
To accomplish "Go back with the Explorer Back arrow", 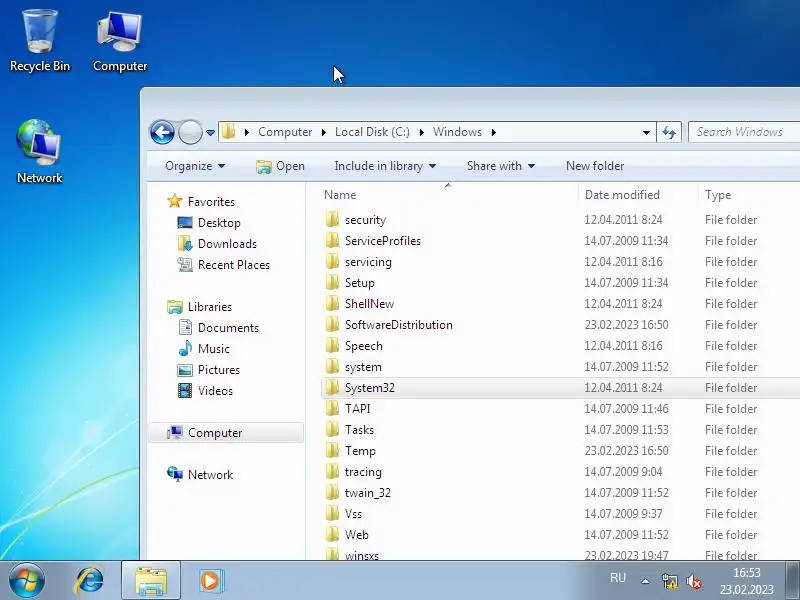I will [162, 133].
